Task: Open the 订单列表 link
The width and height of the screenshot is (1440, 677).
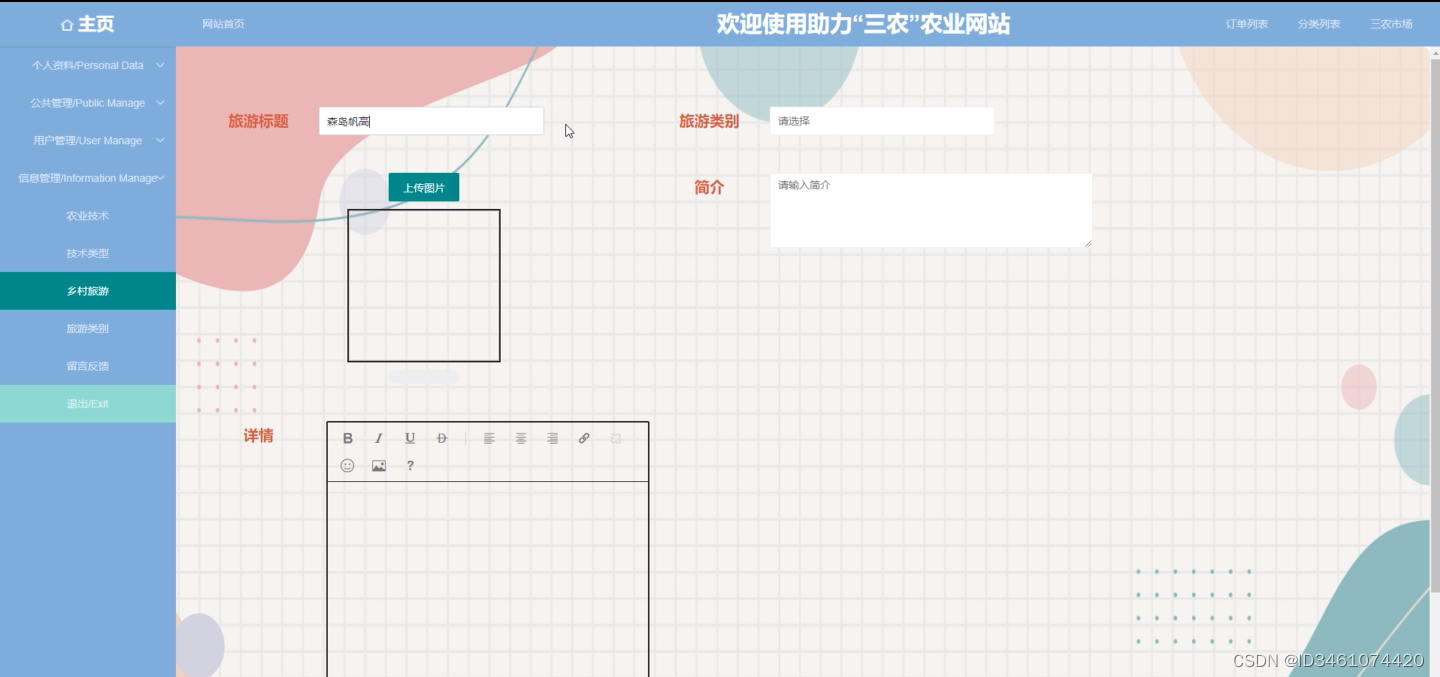Action: (1247, 24)
